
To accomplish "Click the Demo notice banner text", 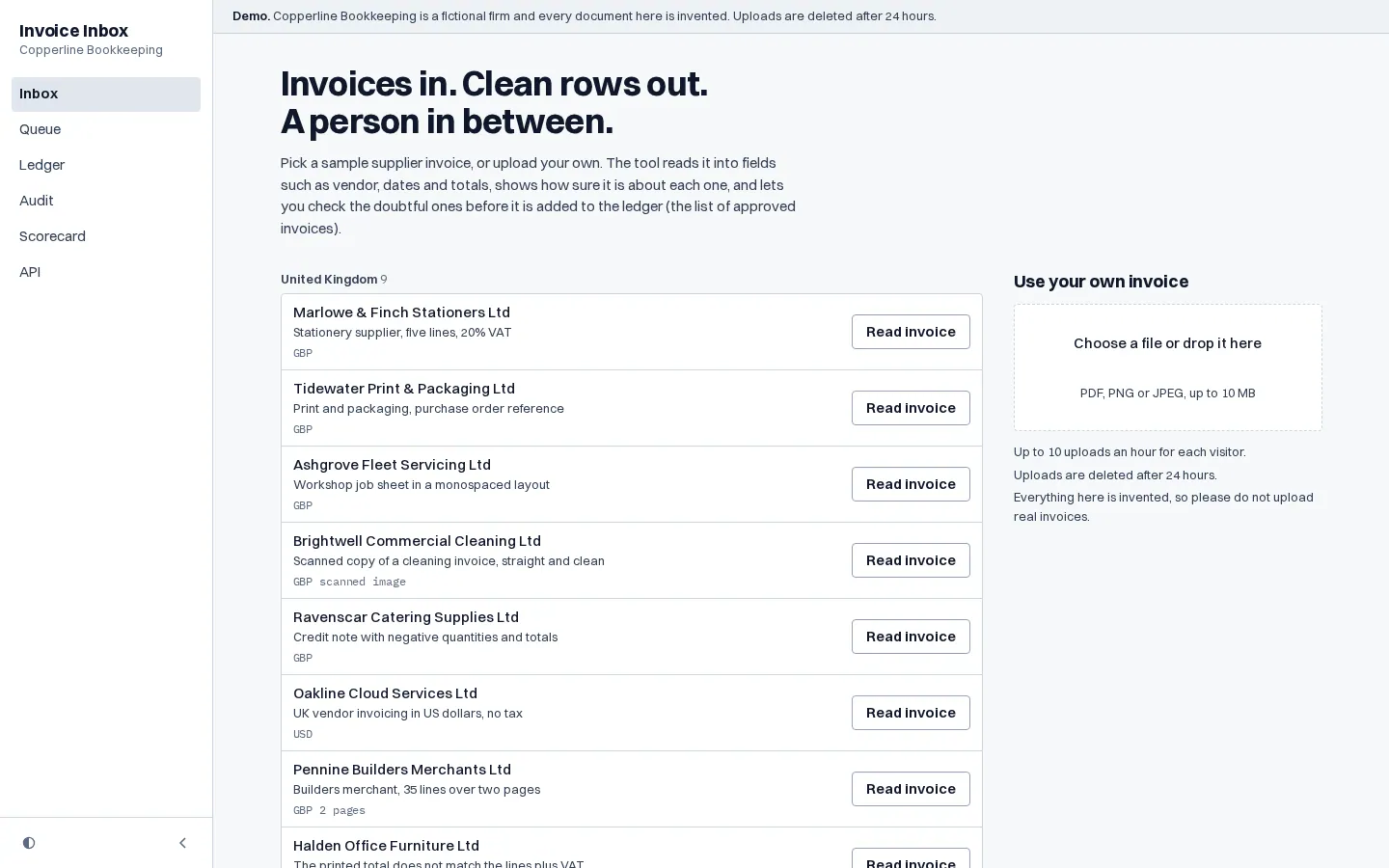I will [x=584, y=16].
